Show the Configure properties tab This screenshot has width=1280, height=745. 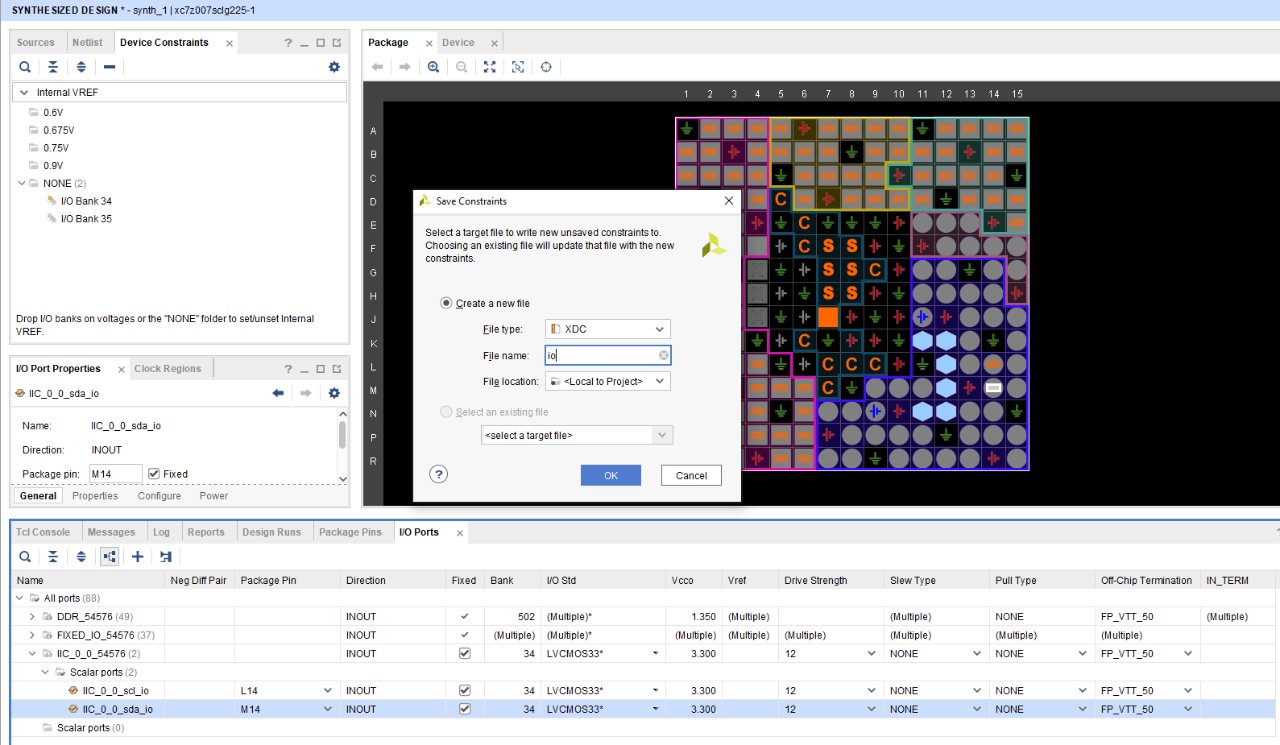[x=159, y=496]
